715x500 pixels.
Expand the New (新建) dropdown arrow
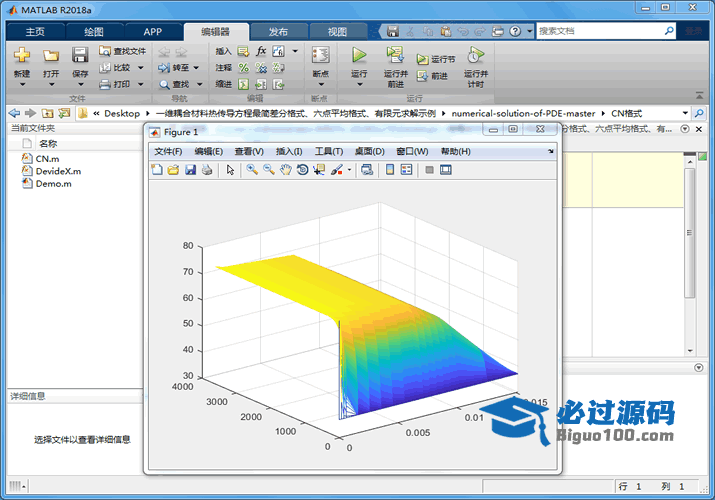pyautogui.click(x=22, y=84)
